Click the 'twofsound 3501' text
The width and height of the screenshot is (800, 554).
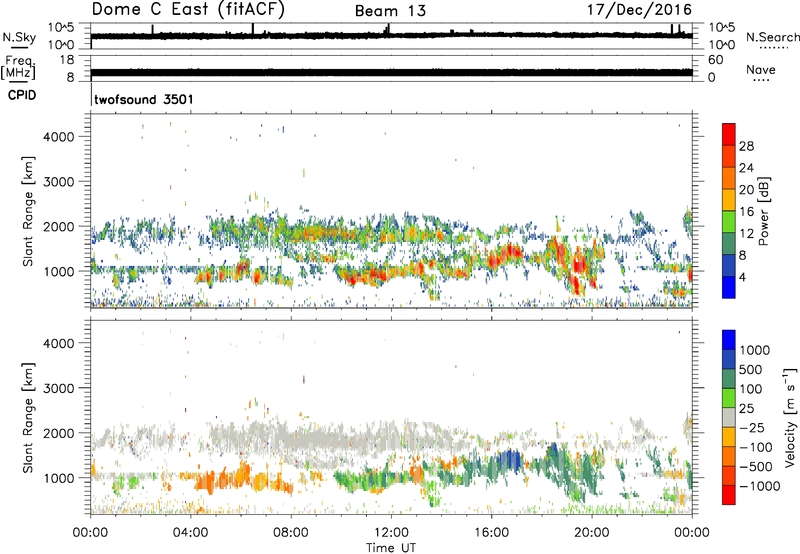coord(144,99)
